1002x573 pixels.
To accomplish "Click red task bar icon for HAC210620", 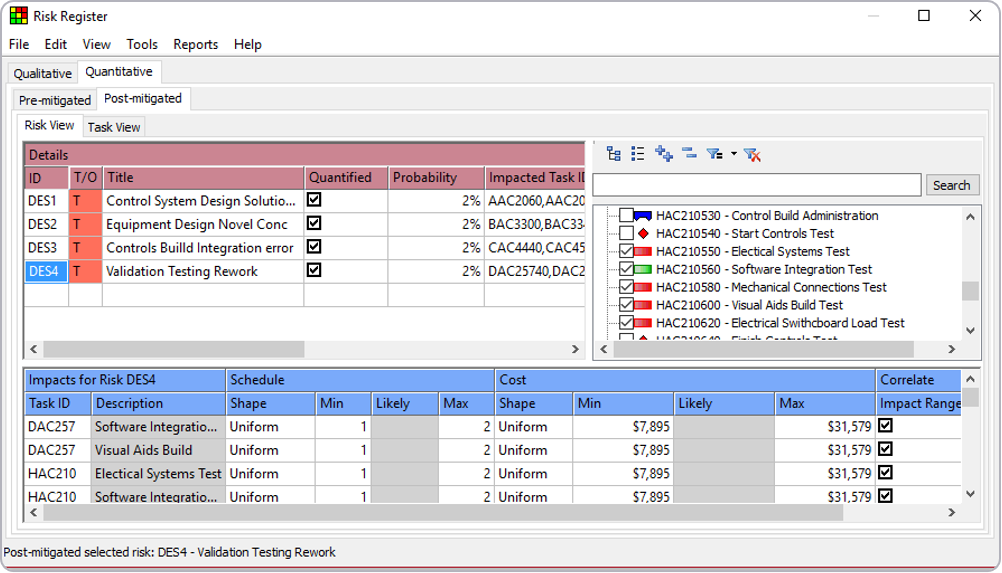I will click(x=643, y=323).
